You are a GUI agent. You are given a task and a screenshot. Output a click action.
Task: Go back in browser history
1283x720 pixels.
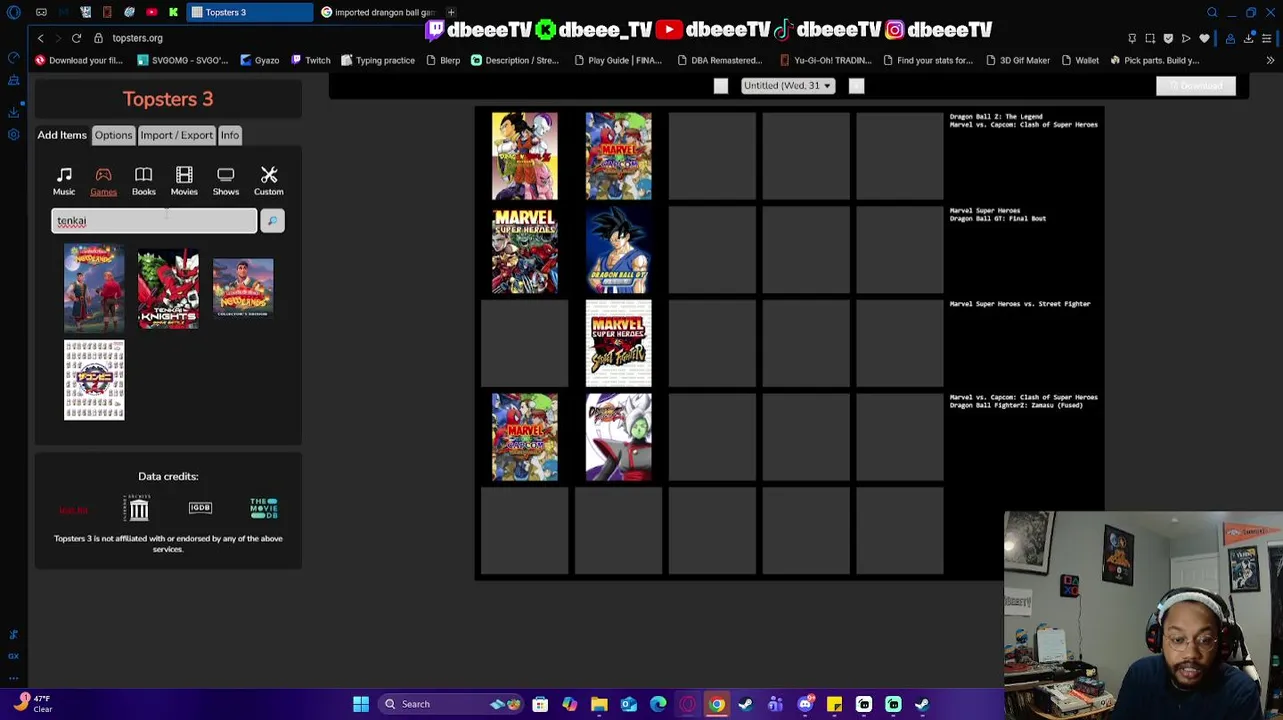pyautogui.click(x=40, y=38)
